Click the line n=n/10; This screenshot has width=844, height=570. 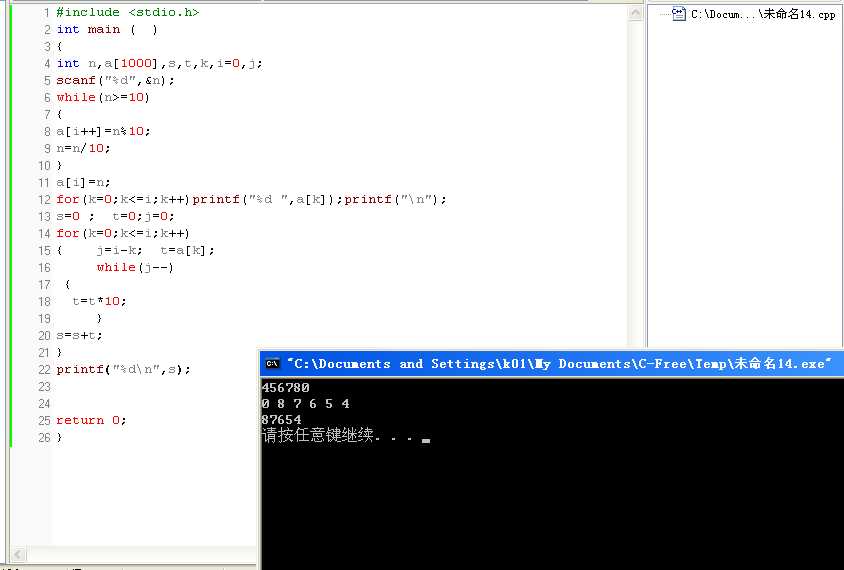(x=83, y=148)
